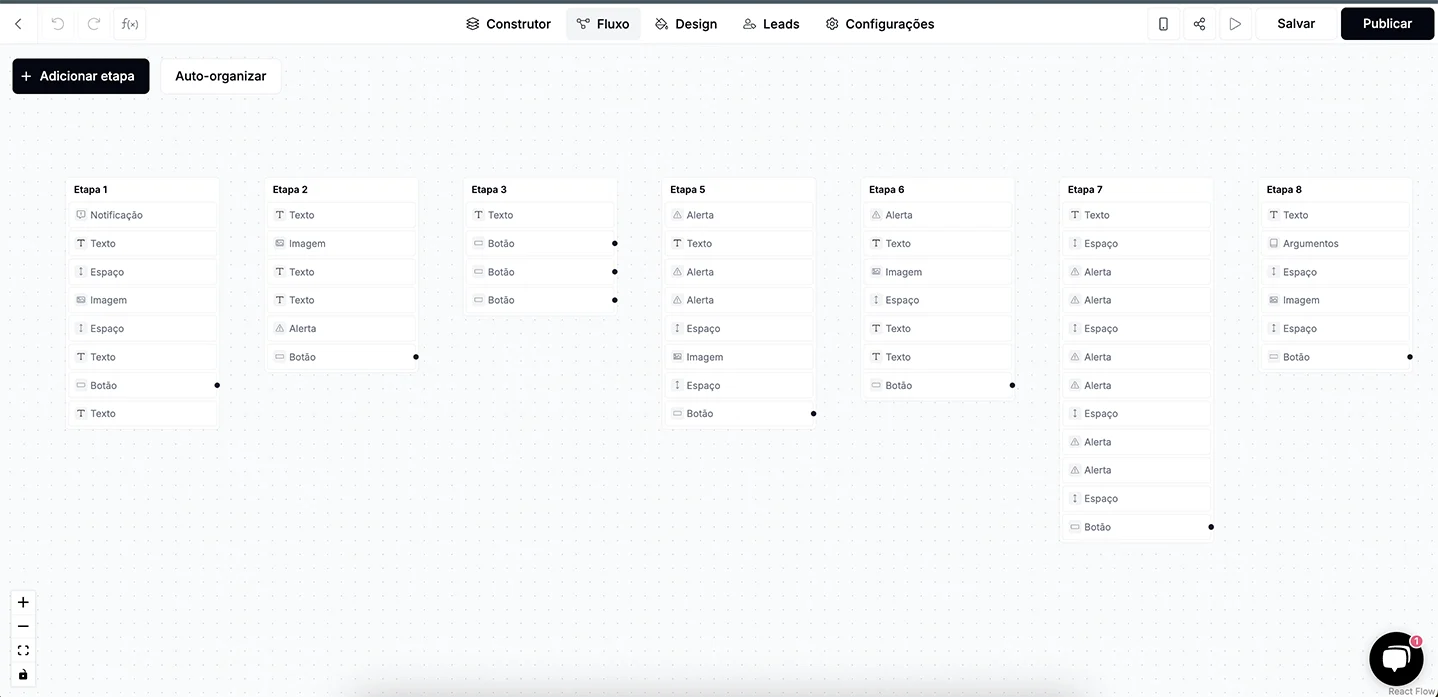
Task: Open the Design tab
Action: (x=686, y=24)
